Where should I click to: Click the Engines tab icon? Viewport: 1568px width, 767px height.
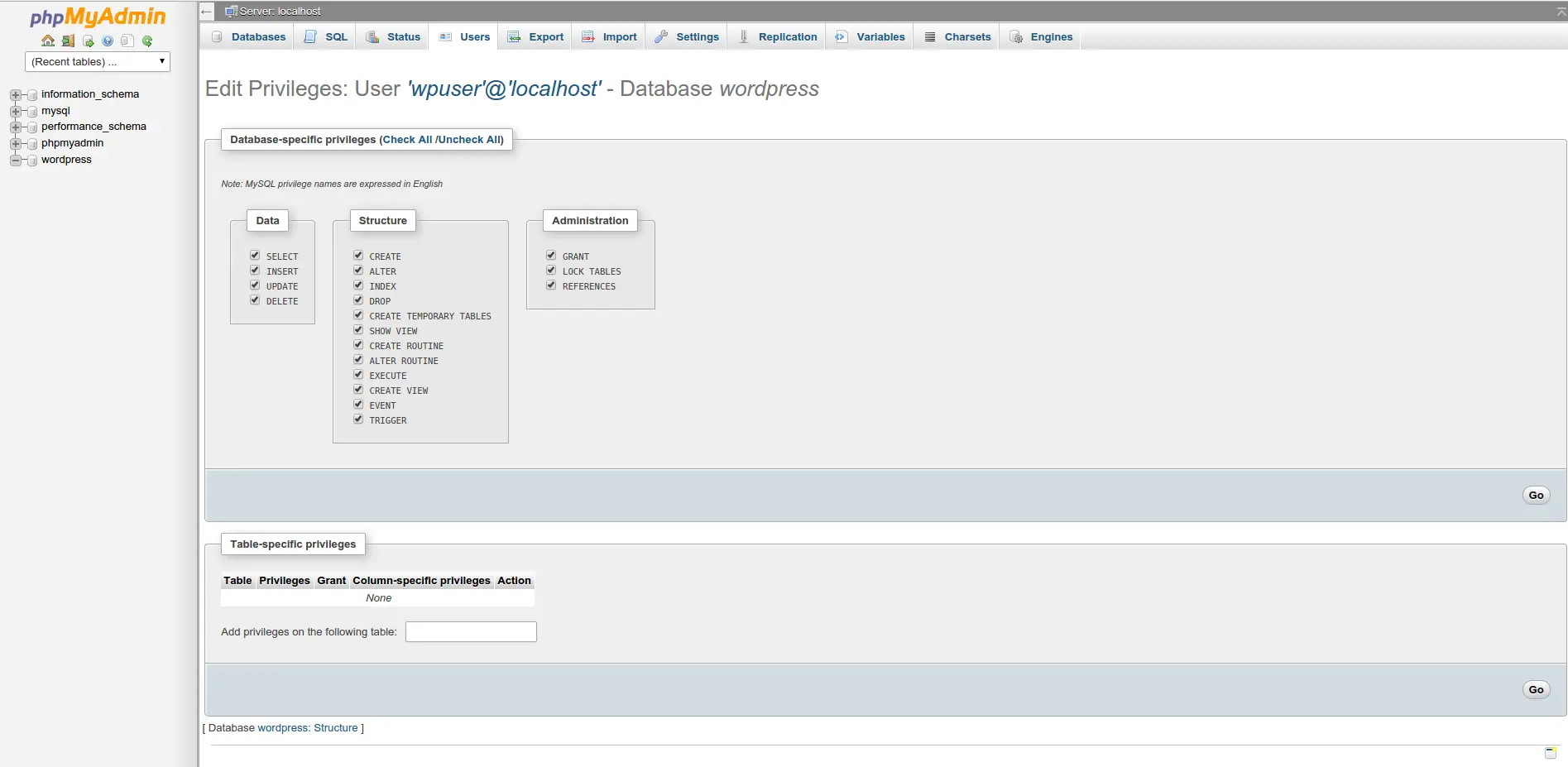pos(1016,37)
